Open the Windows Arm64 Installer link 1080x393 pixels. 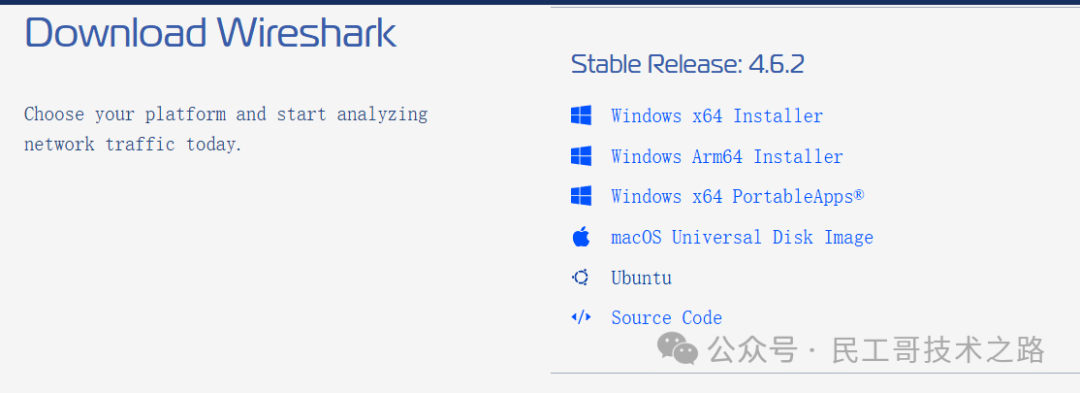[x=727, y=156]
